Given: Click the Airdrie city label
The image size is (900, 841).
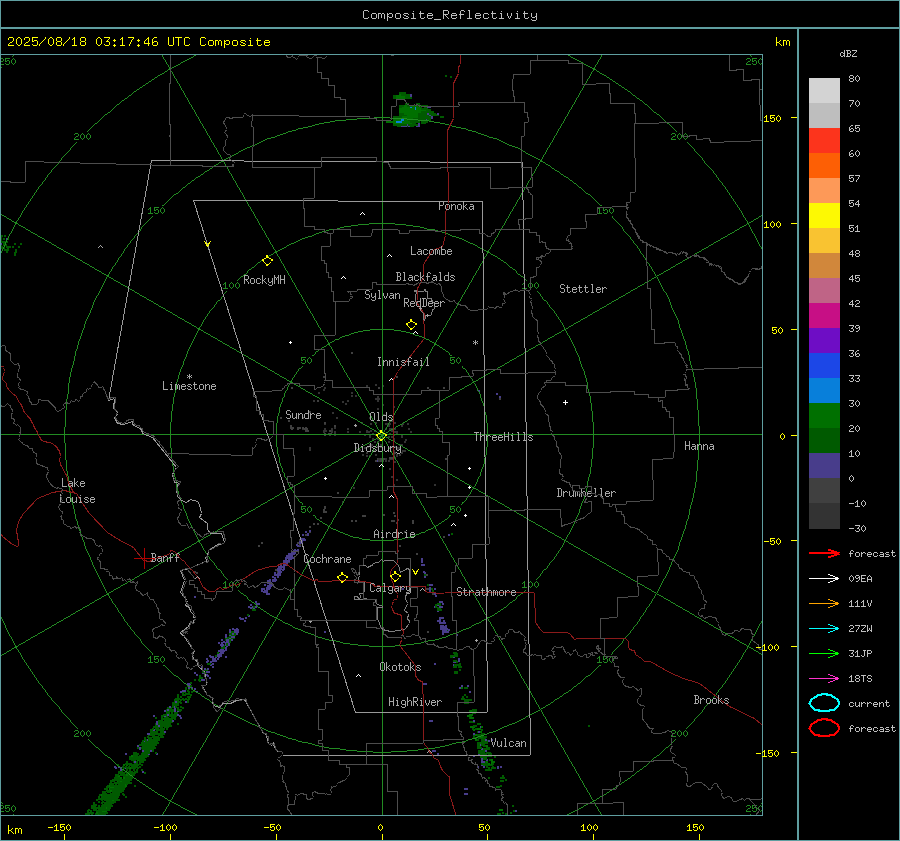Looking at the screenshot, I should click(394, 534).
